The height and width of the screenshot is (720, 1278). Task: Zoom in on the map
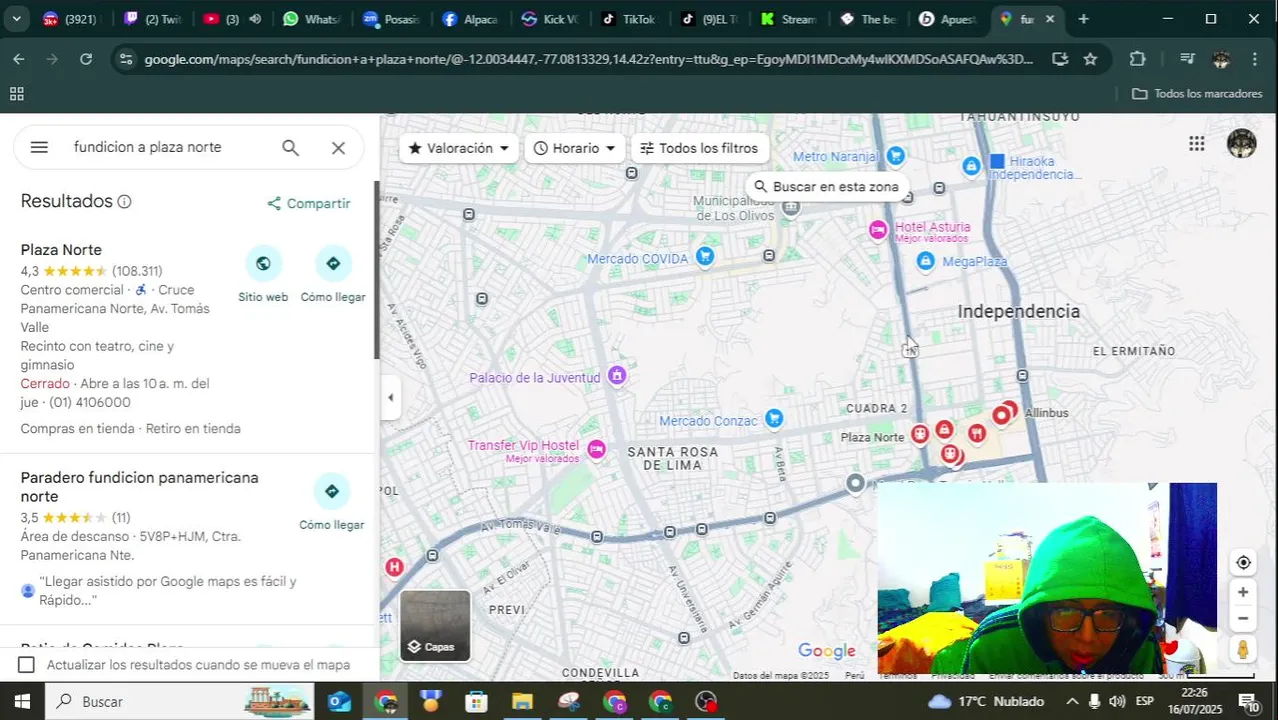1243,592
